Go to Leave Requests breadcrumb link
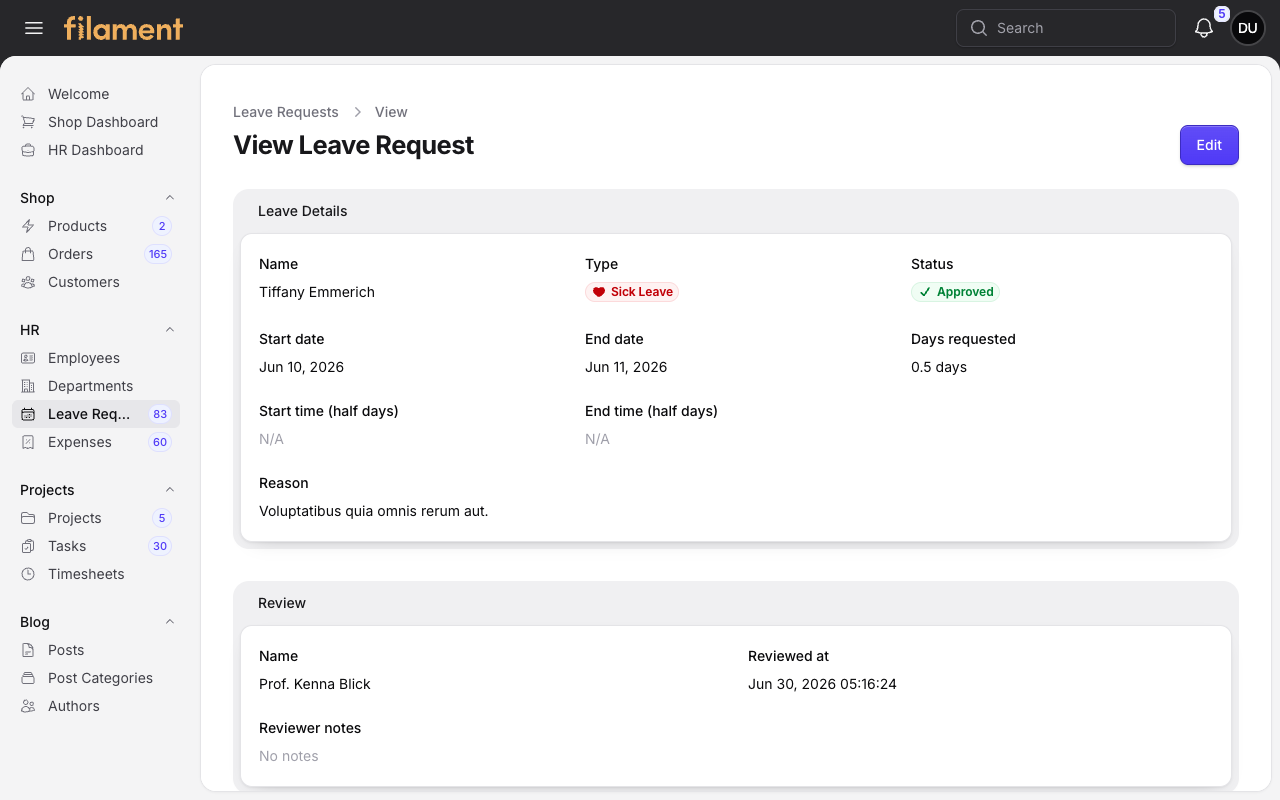The image size is (1280, 800). (x=286, y=112)
